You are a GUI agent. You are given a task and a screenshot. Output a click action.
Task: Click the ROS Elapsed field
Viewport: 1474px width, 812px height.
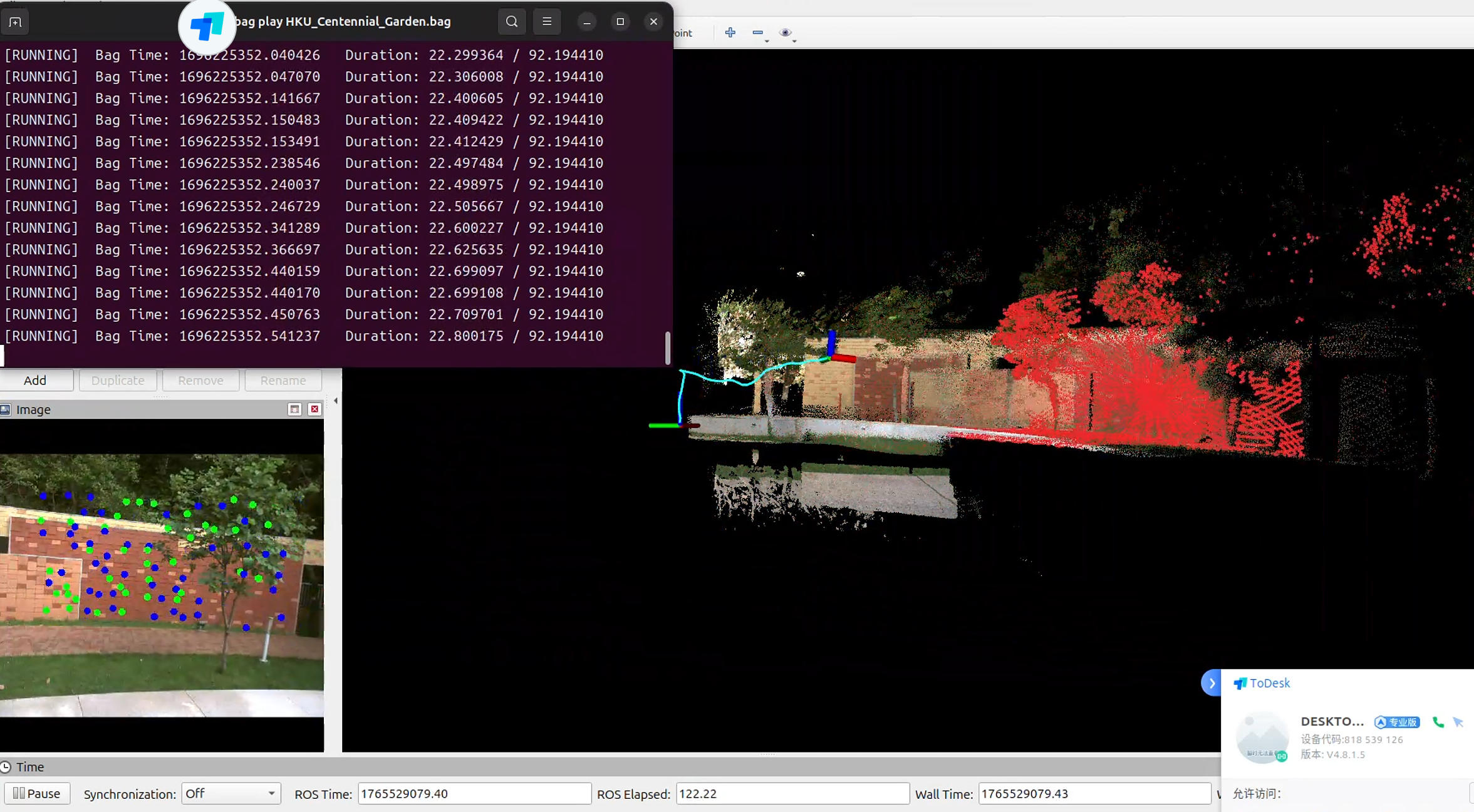792,794
